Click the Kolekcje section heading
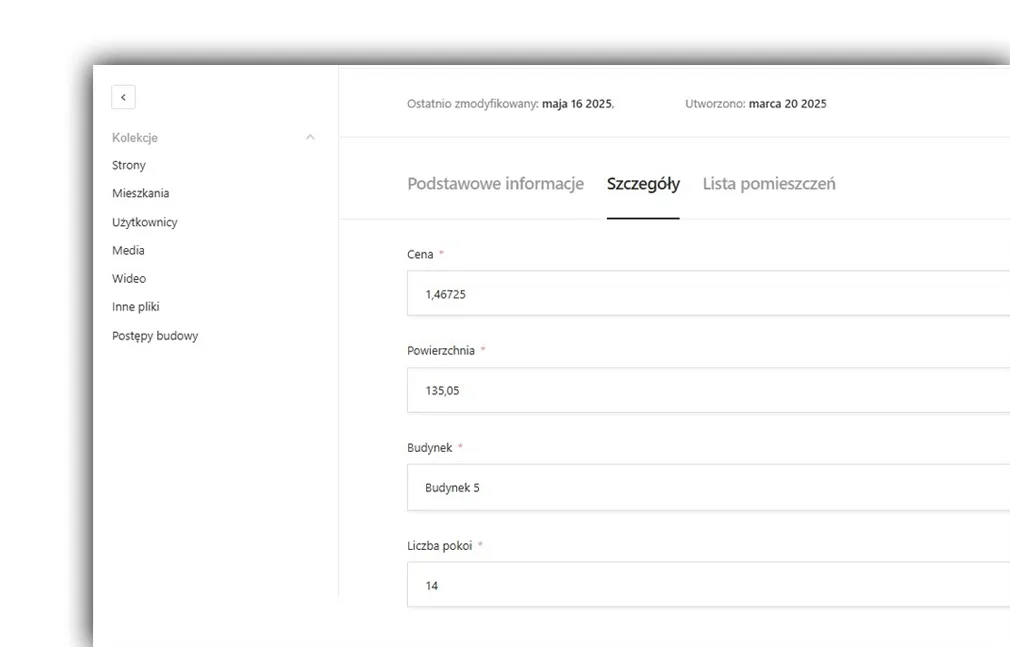 click(135, 137)
